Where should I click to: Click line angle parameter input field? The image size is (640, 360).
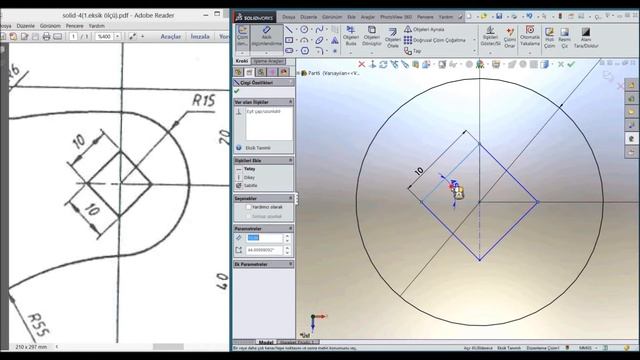point(264,250)
